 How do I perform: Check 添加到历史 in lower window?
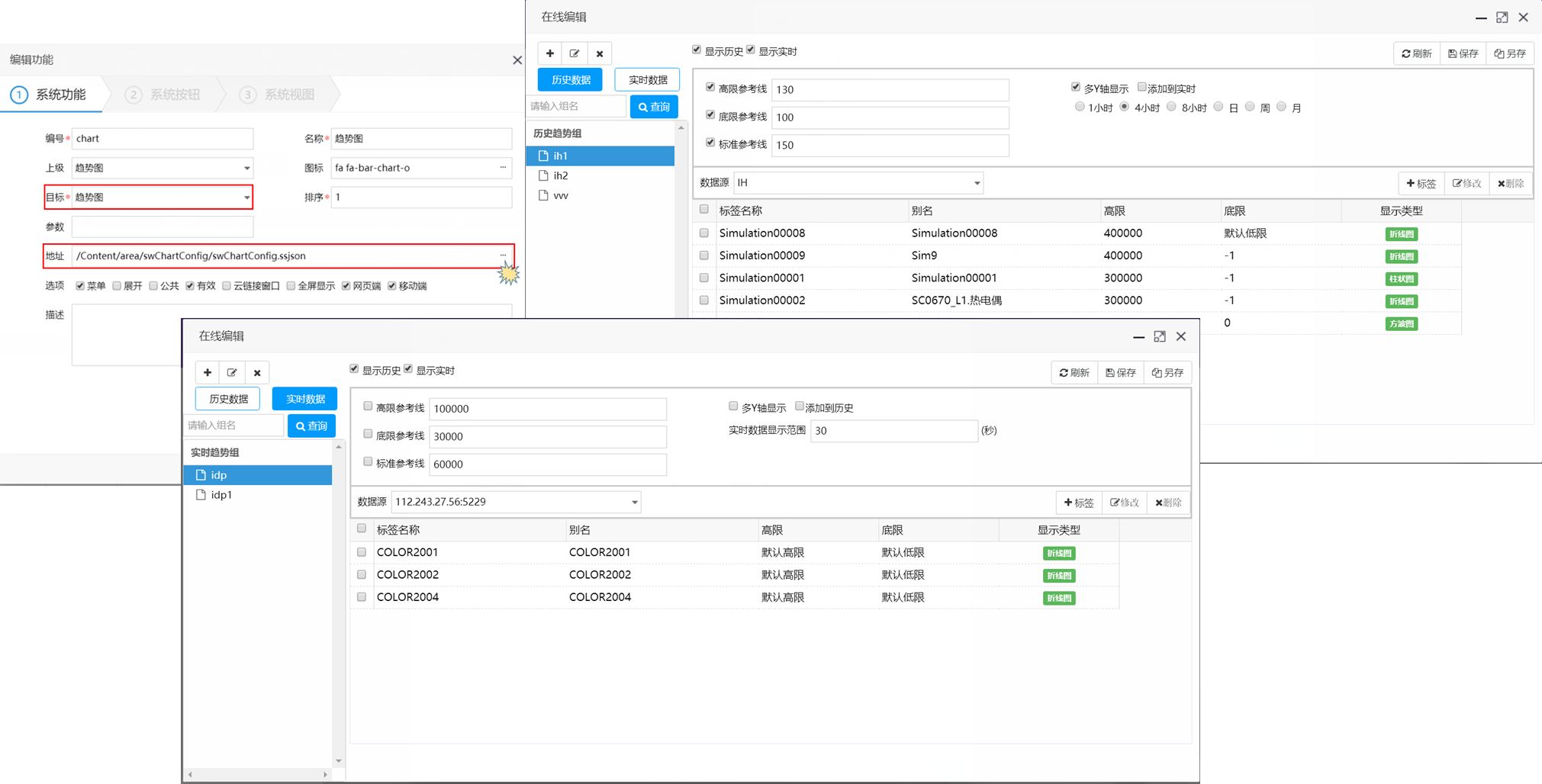[x=800, y=406]
